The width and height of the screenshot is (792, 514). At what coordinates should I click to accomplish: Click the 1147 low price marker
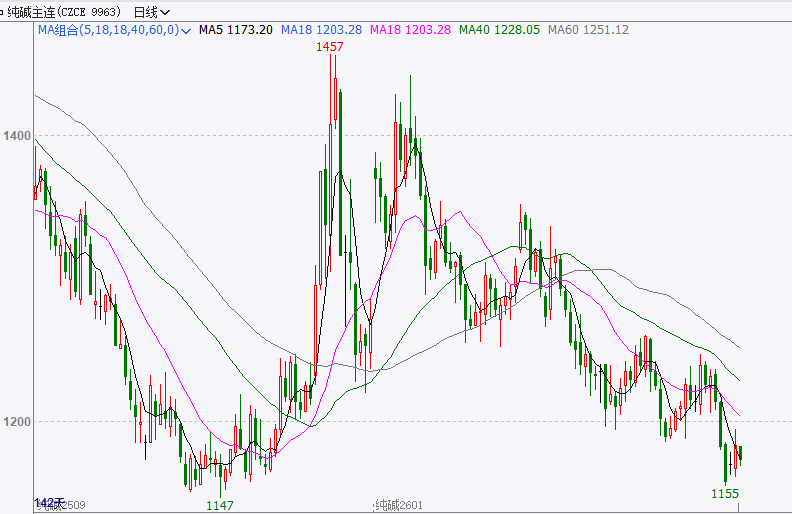pyautogui.click(x=220, y=505)
